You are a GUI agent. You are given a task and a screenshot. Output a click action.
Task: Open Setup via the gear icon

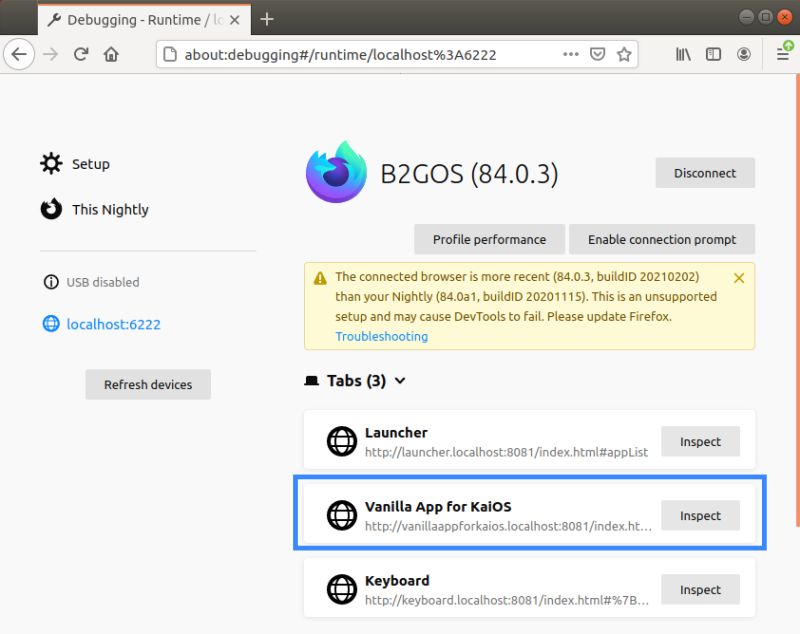(51, 163)
